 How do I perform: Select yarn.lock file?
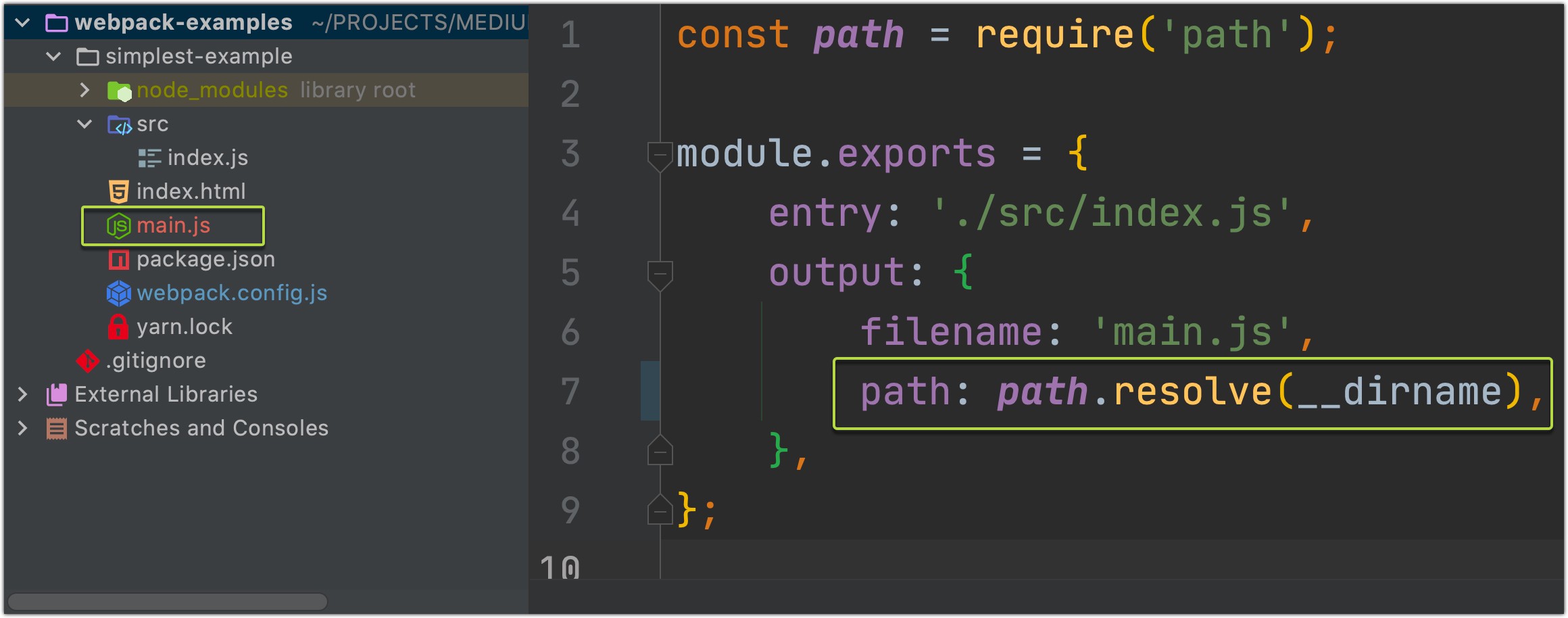coord(184,327)
